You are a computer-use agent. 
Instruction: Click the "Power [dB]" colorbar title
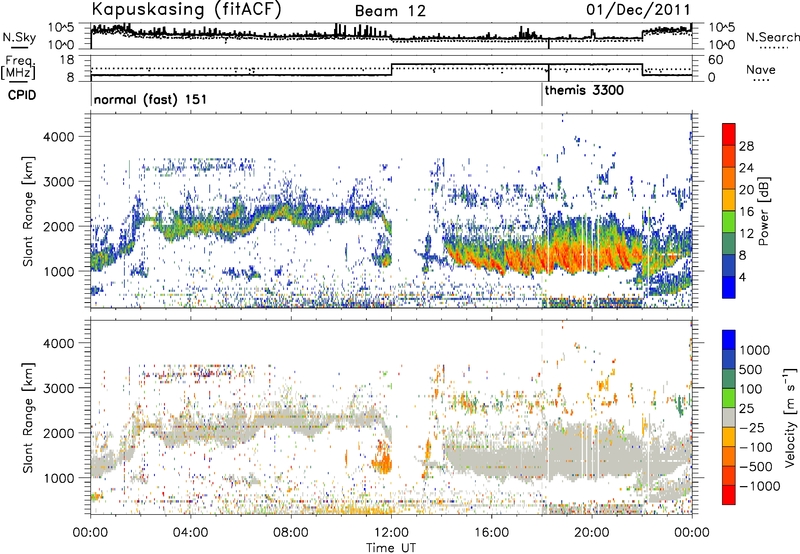point(763,211)
